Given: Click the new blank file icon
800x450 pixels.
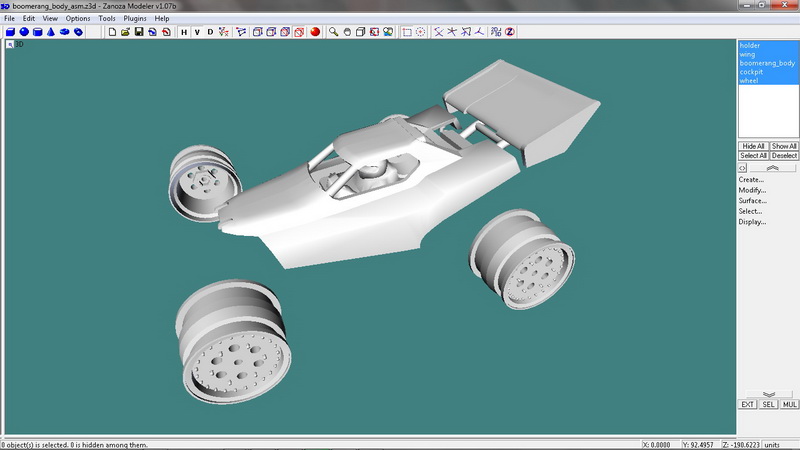Looking at the screenshot, I should pyautogui.click(x=112, y=32).
